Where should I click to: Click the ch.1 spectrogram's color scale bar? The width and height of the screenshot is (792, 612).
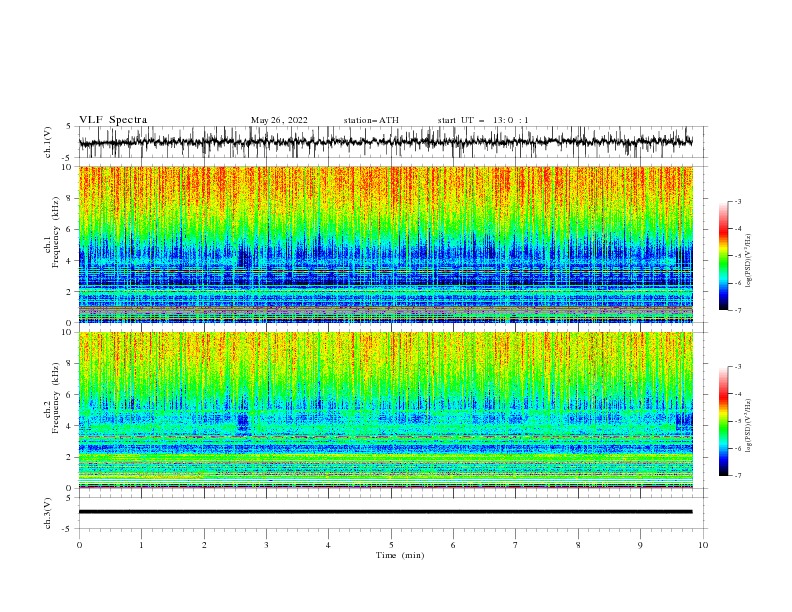724,256
